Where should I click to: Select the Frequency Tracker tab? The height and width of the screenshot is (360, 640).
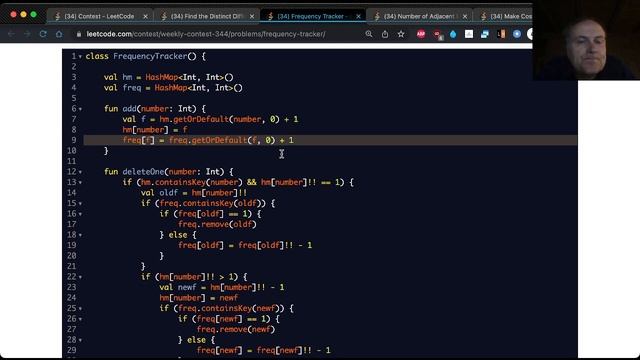coord(312,16)
